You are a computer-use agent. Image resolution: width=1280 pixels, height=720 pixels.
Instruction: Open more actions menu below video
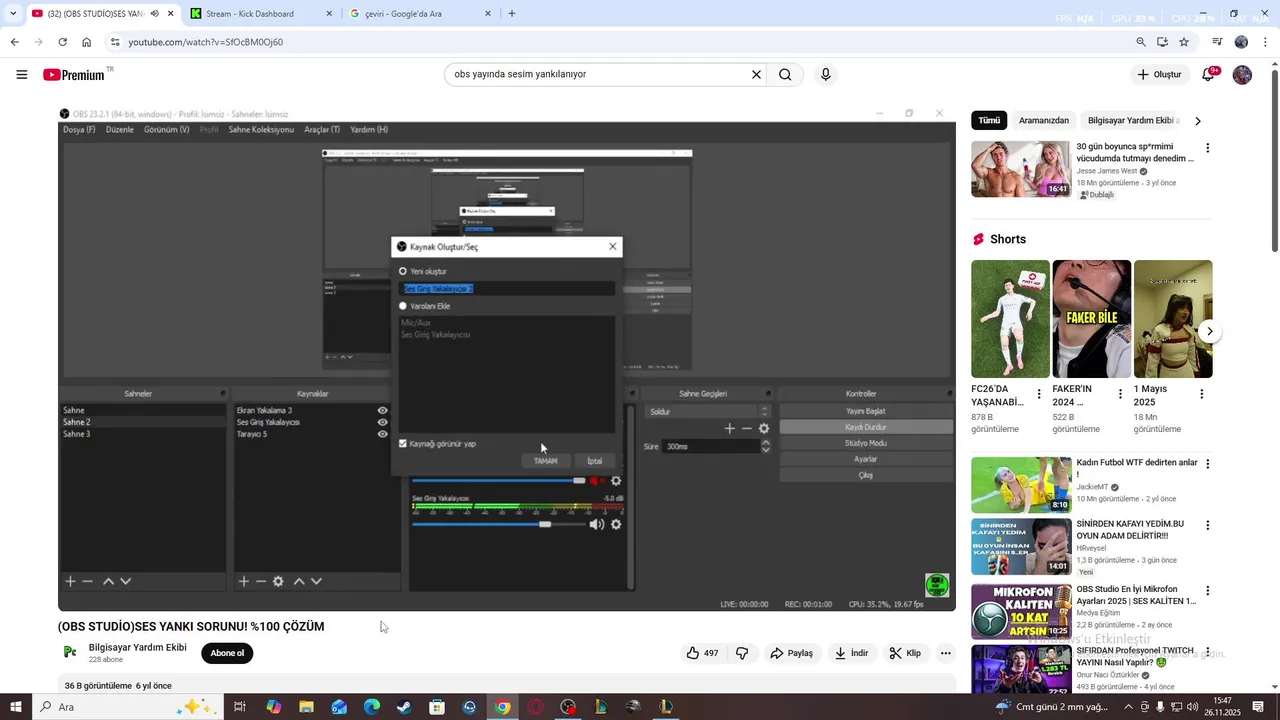tap(945, 653)
